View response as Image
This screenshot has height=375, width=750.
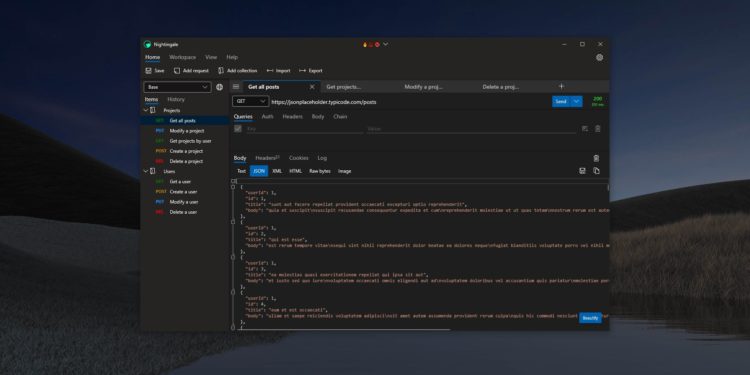pyautogui.click(x=344, y=171)
